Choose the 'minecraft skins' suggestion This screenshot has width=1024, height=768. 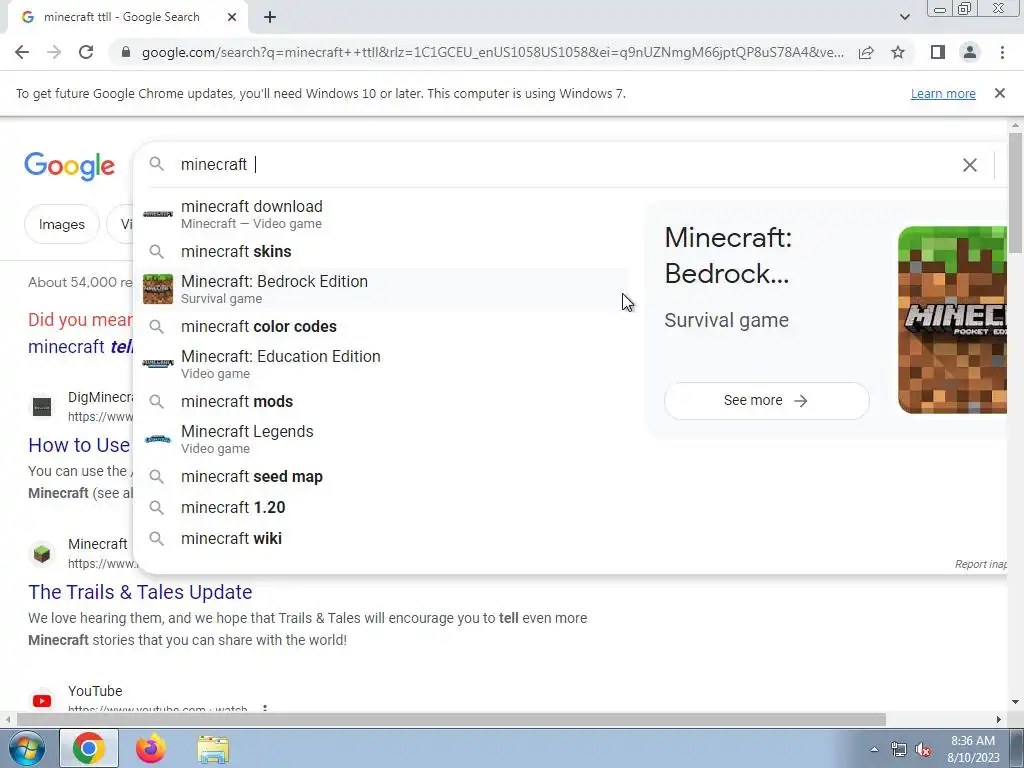382,251
